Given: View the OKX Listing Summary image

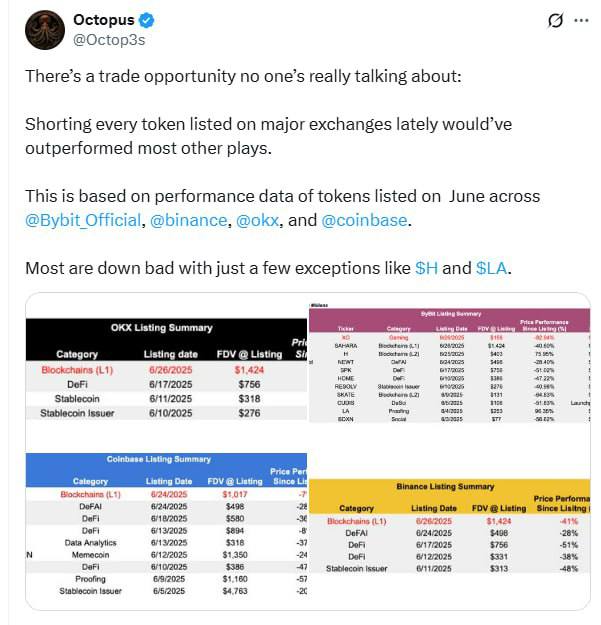Looking at the screenshot, I should [x=167, y=369].
